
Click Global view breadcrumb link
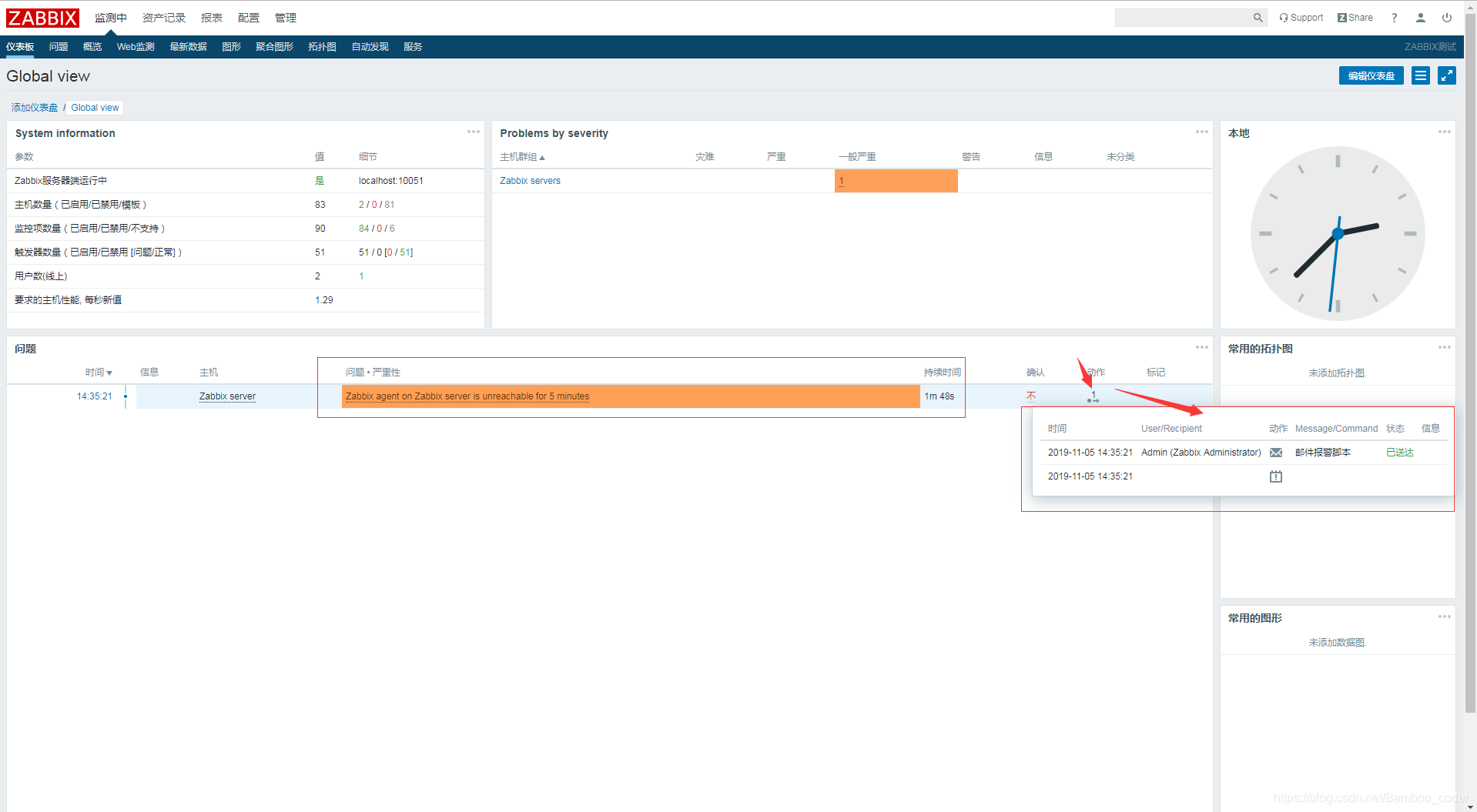pos(95,108)
